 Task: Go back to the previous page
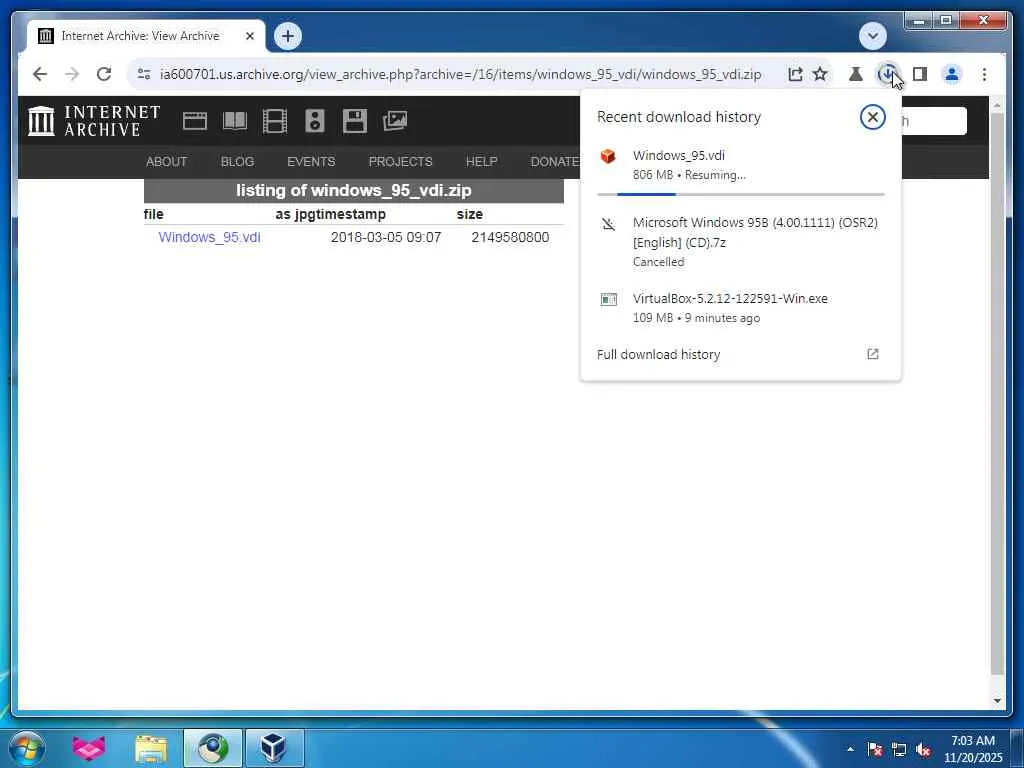click(x=40, y=74)
